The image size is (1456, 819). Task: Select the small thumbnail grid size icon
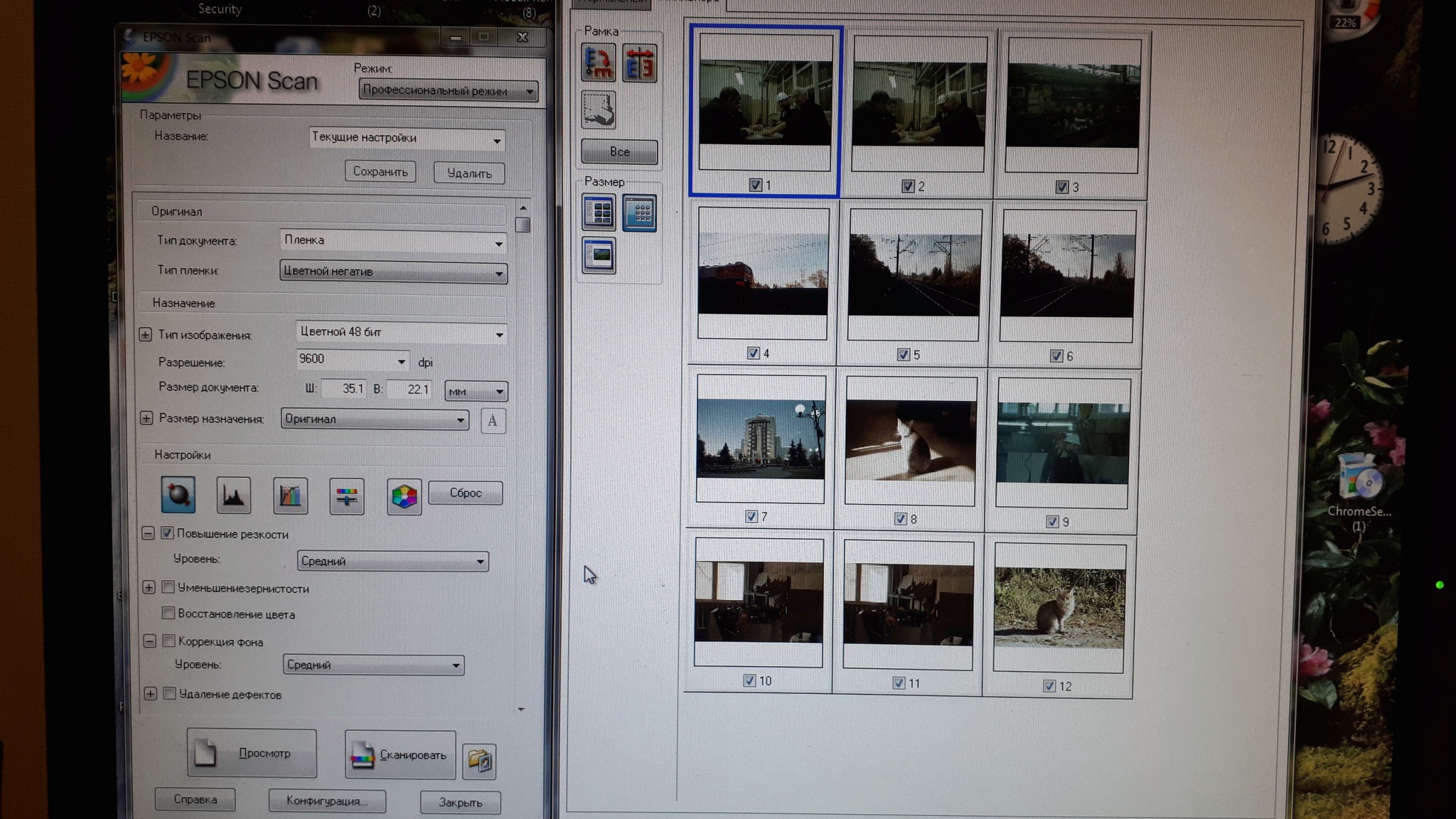tap(639, 213)
